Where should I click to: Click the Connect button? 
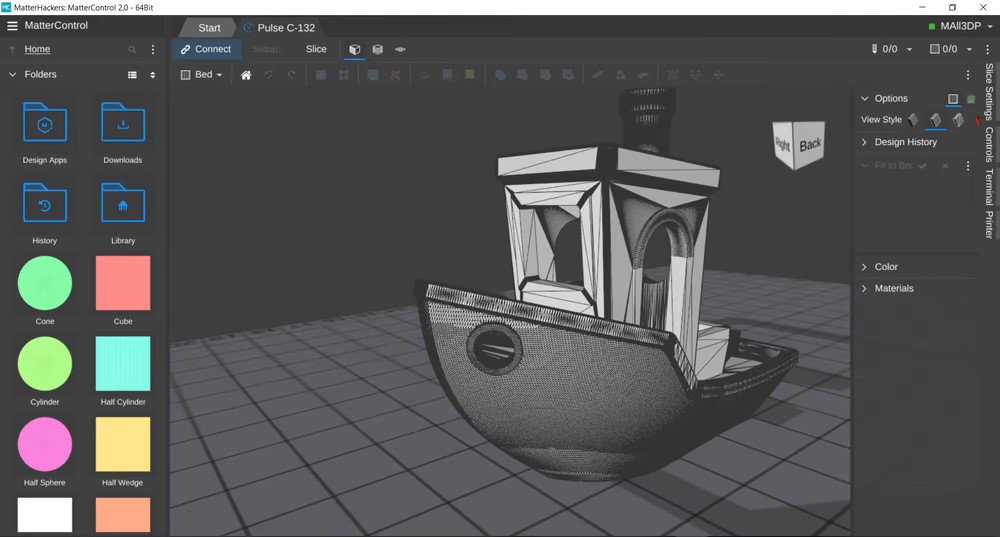(x=205, y=49)
